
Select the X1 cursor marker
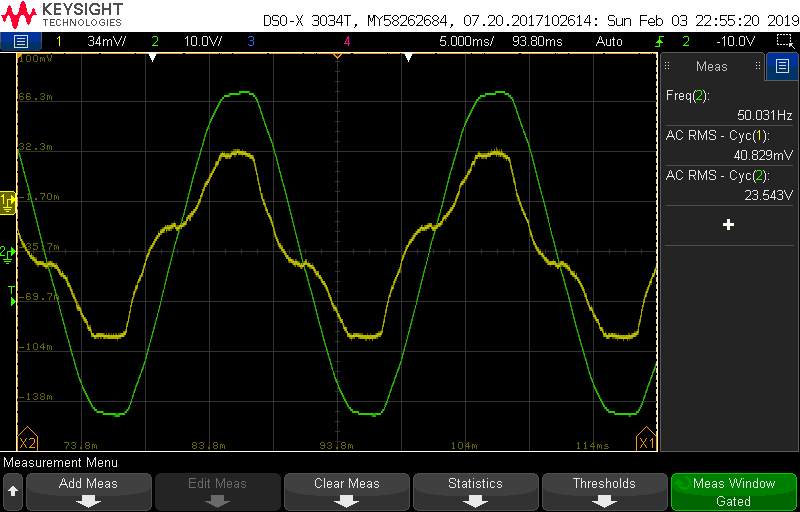646,440
